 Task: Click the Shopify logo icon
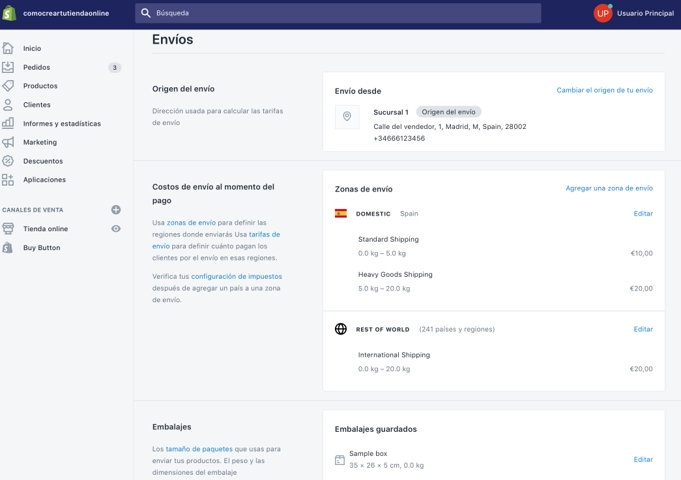coord(10,13)
